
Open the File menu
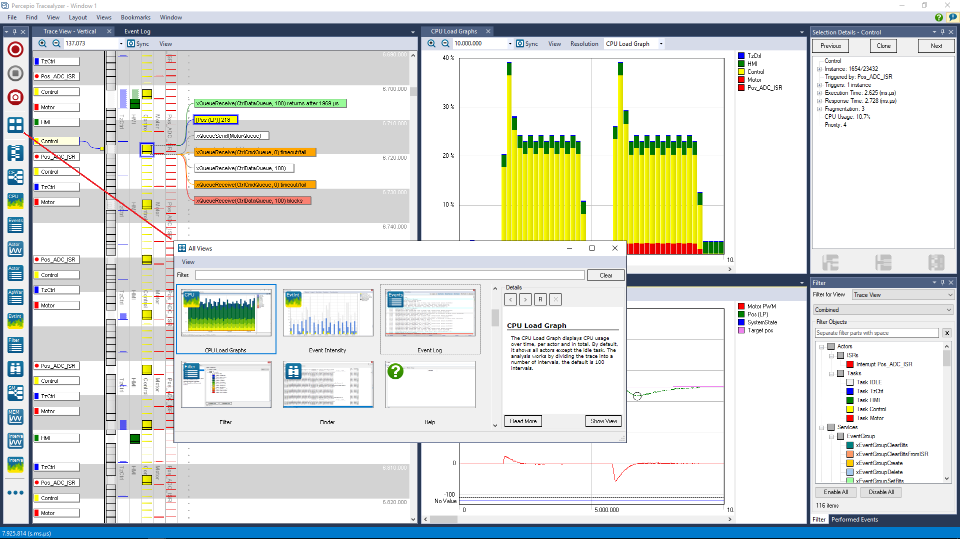[x=12, y=18]
